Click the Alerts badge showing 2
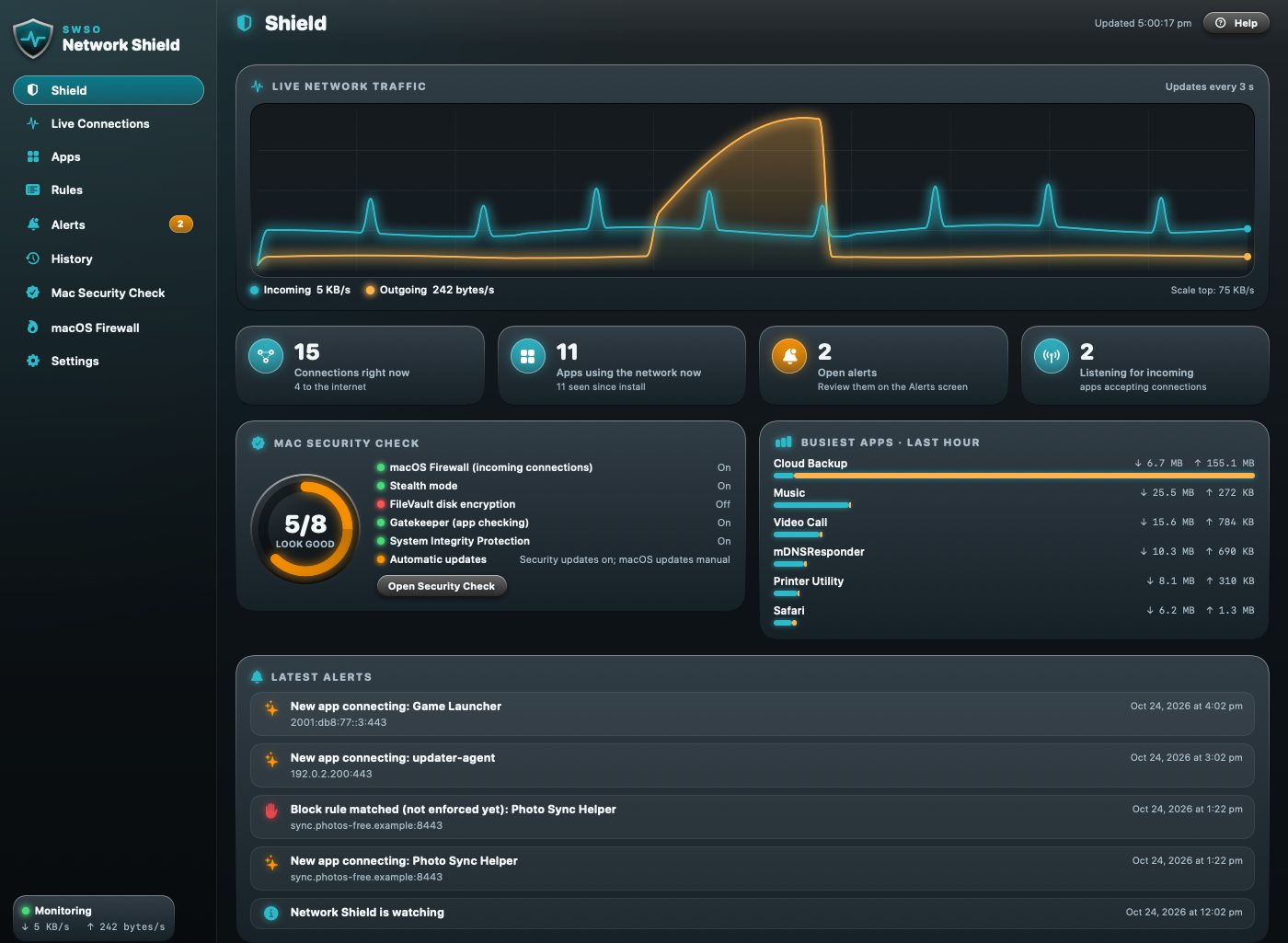This screenshot has width=1288, height=943. tap(180, 224)
